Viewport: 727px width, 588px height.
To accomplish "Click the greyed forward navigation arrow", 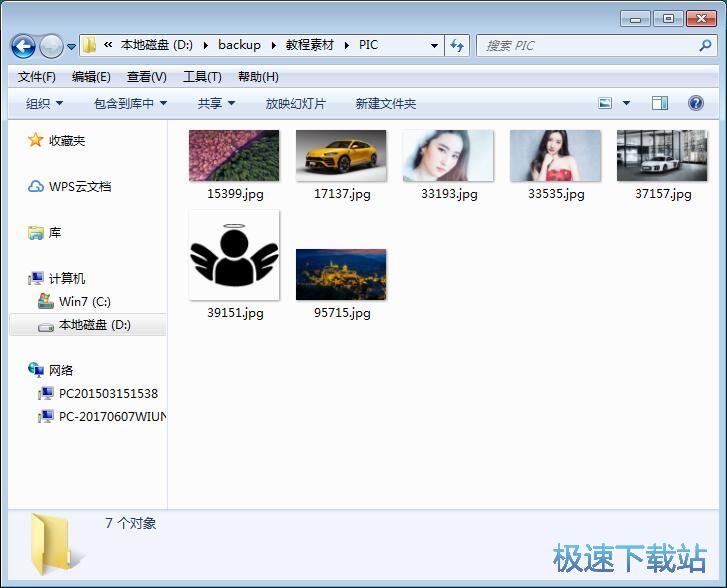I will point(51,46).
